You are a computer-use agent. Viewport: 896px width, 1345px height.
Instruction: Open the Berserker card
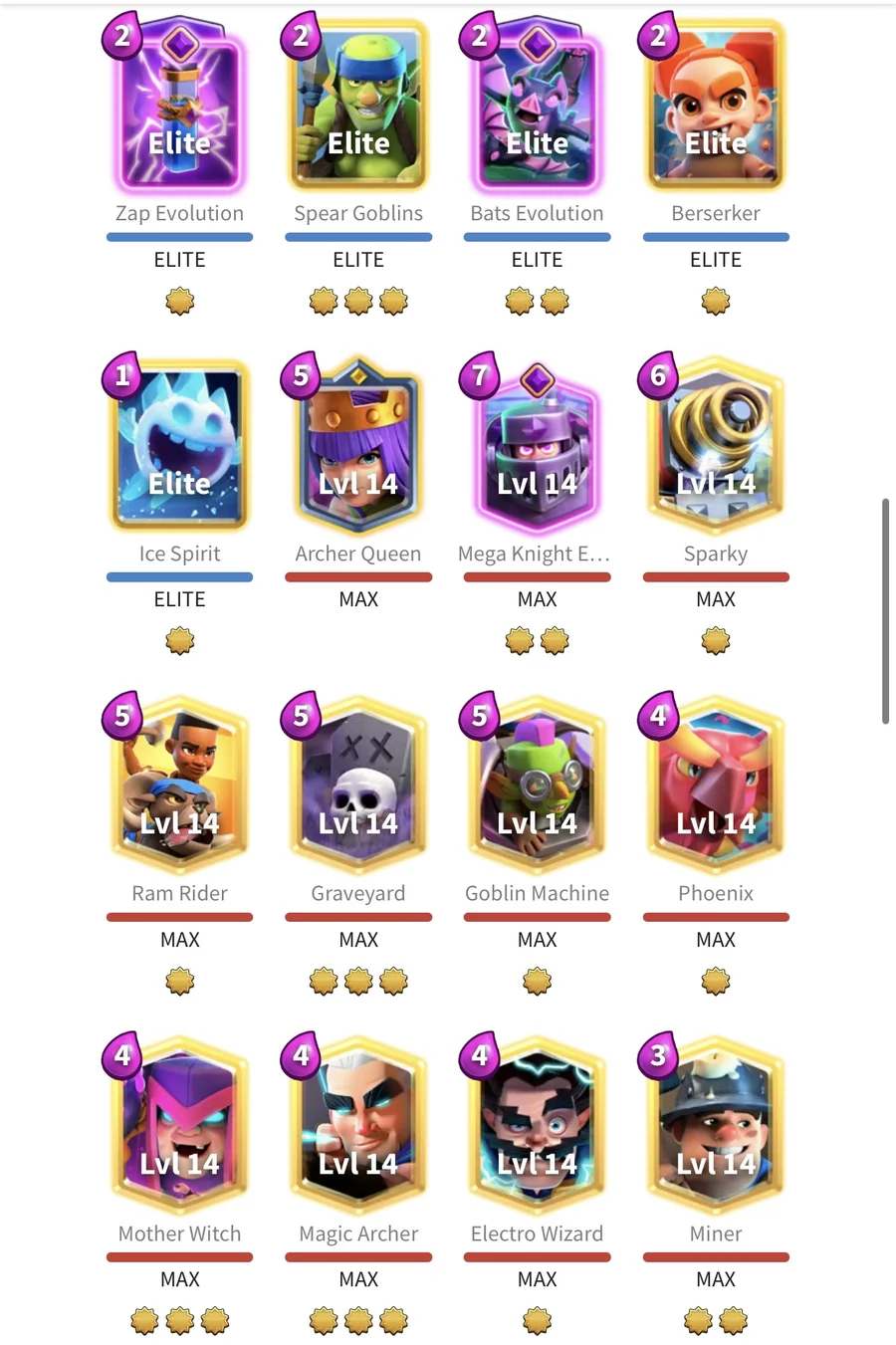[x=716, y=110]
